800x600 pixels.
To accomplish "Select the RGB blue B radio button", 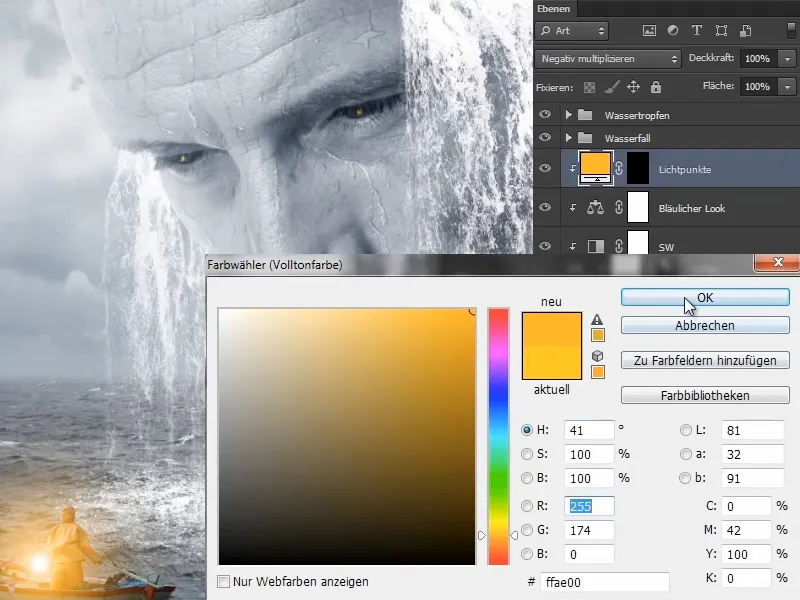I will (527, 554).
